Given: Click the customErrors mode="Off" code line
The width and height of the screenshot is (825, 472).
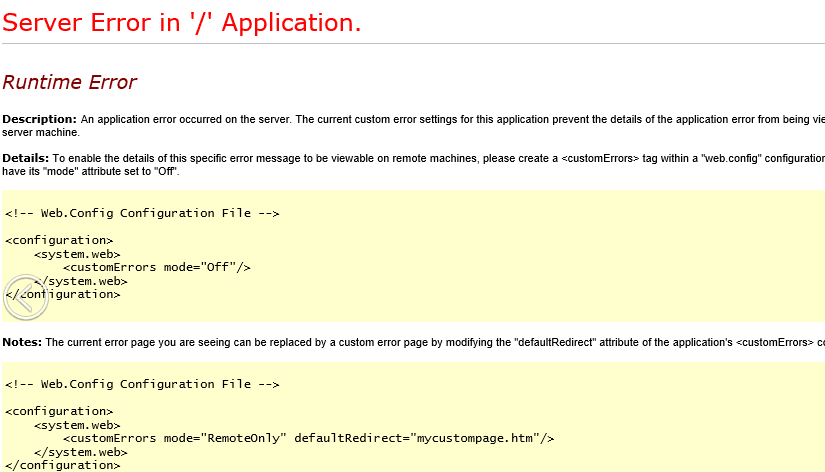Looking at the screenshot, I should tap(156, 267).
